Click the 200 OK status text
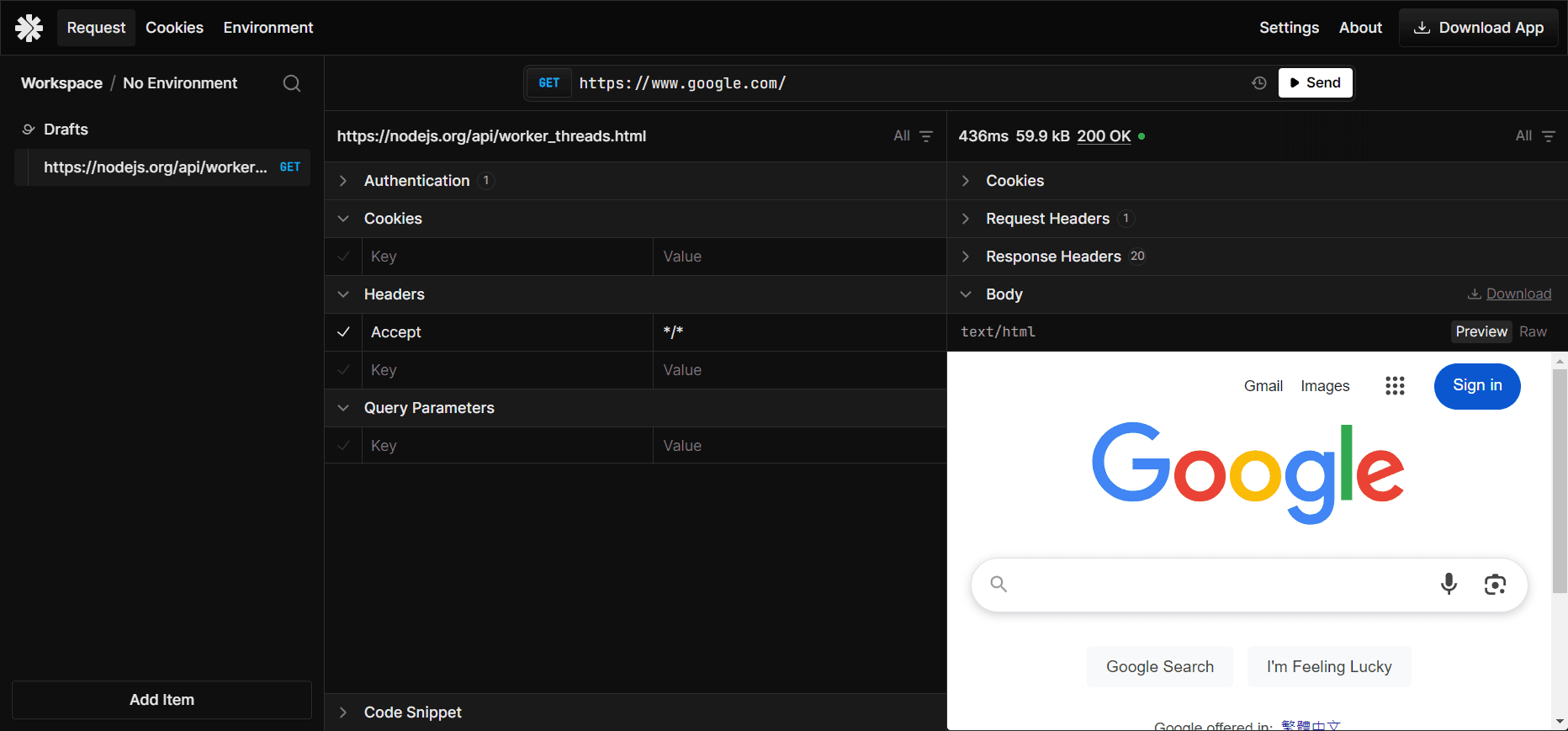 [x=1104, y=136]
